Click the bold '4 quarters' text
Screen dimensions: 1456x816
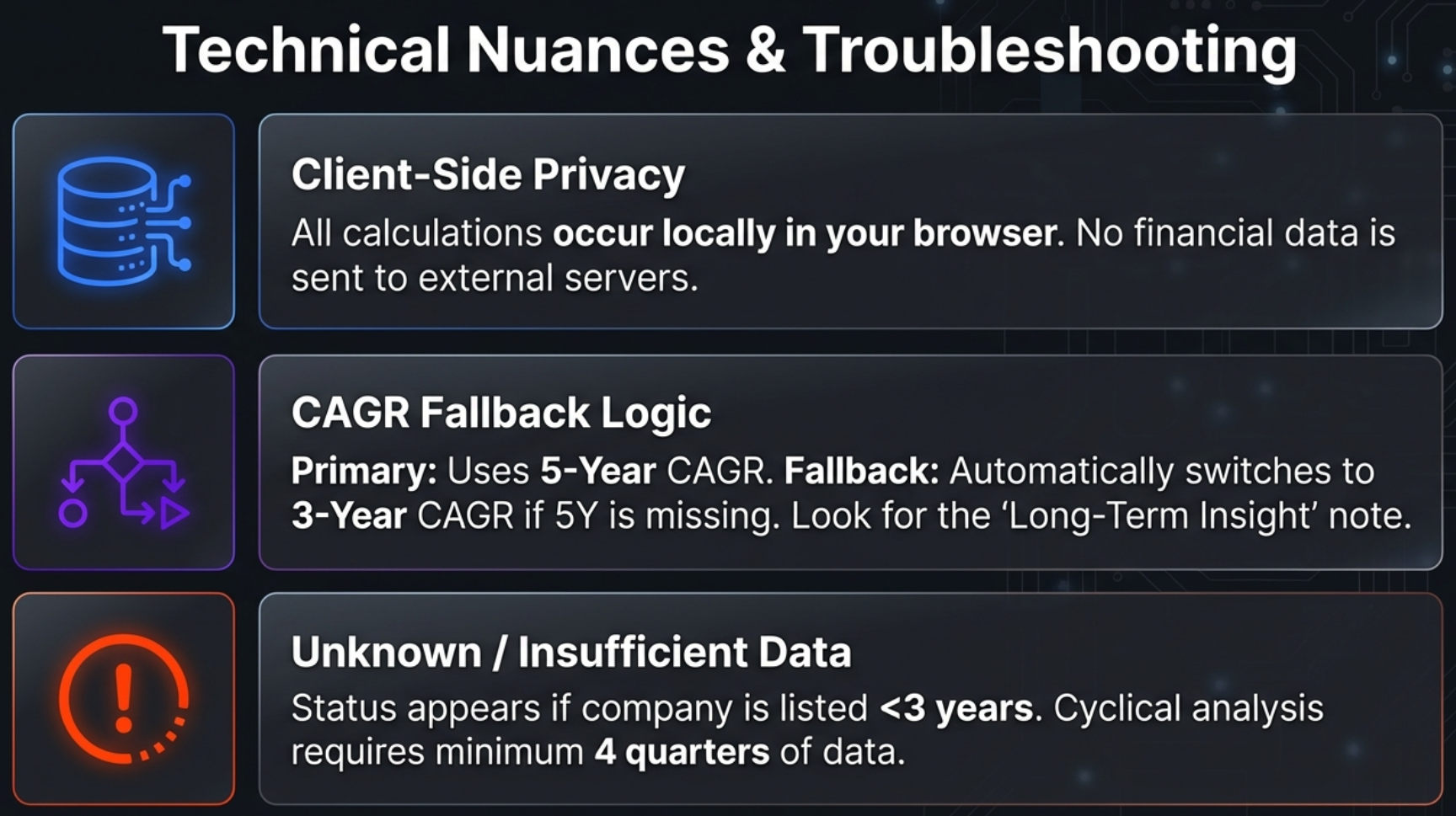click(682, 752)
